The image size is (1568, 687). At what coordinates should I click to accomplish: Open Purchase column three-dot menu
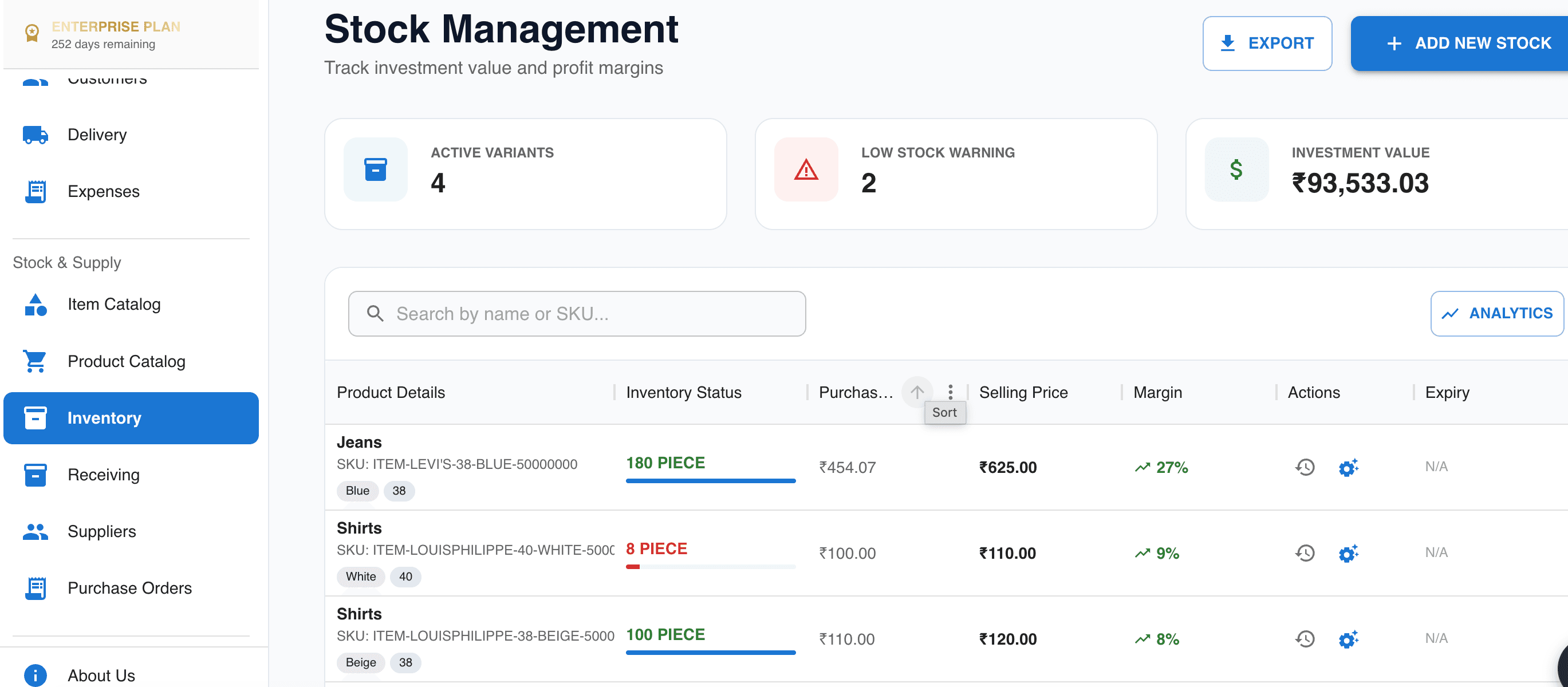click(950, 393)
